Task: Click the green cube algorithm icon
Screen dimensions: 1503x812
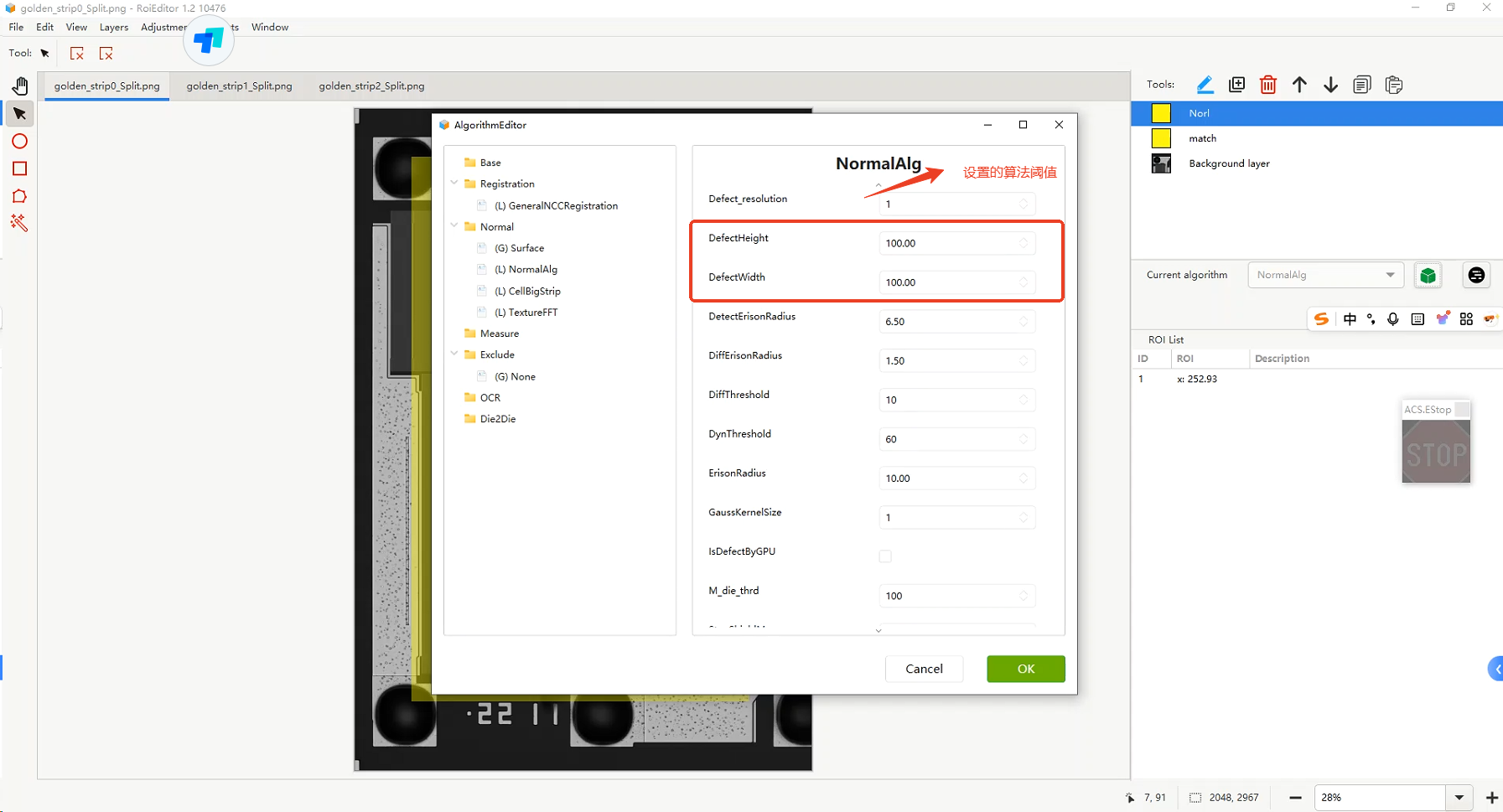Action: [1428, 276]
